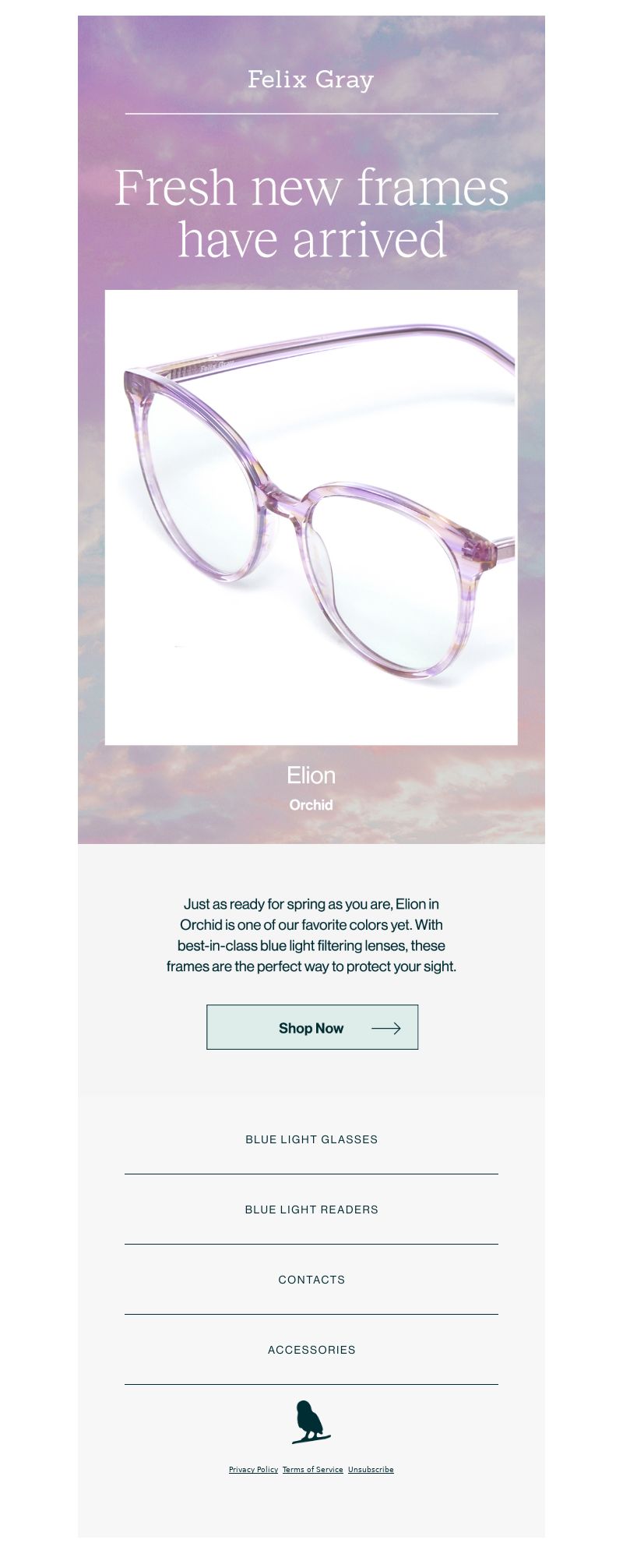Open the Blue Light Glasses link
The image size is (623, 1568).
point(311,1139)
